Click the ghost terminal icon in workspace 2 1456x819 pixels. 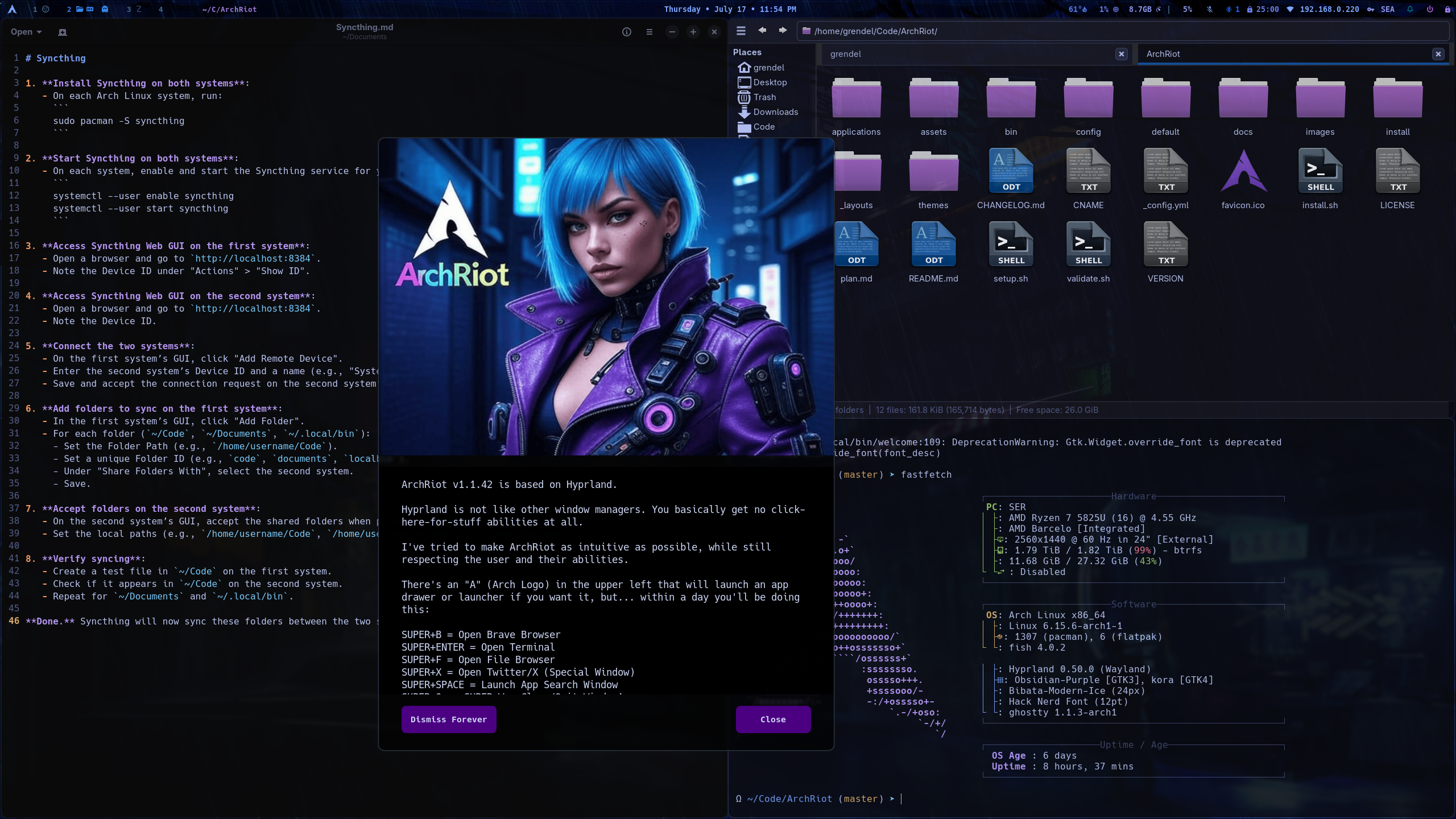point(105,9)
